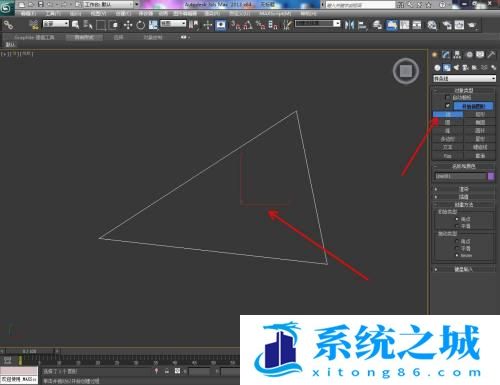
Task: Select the Cameras create category icon
Action: point(465,68)
